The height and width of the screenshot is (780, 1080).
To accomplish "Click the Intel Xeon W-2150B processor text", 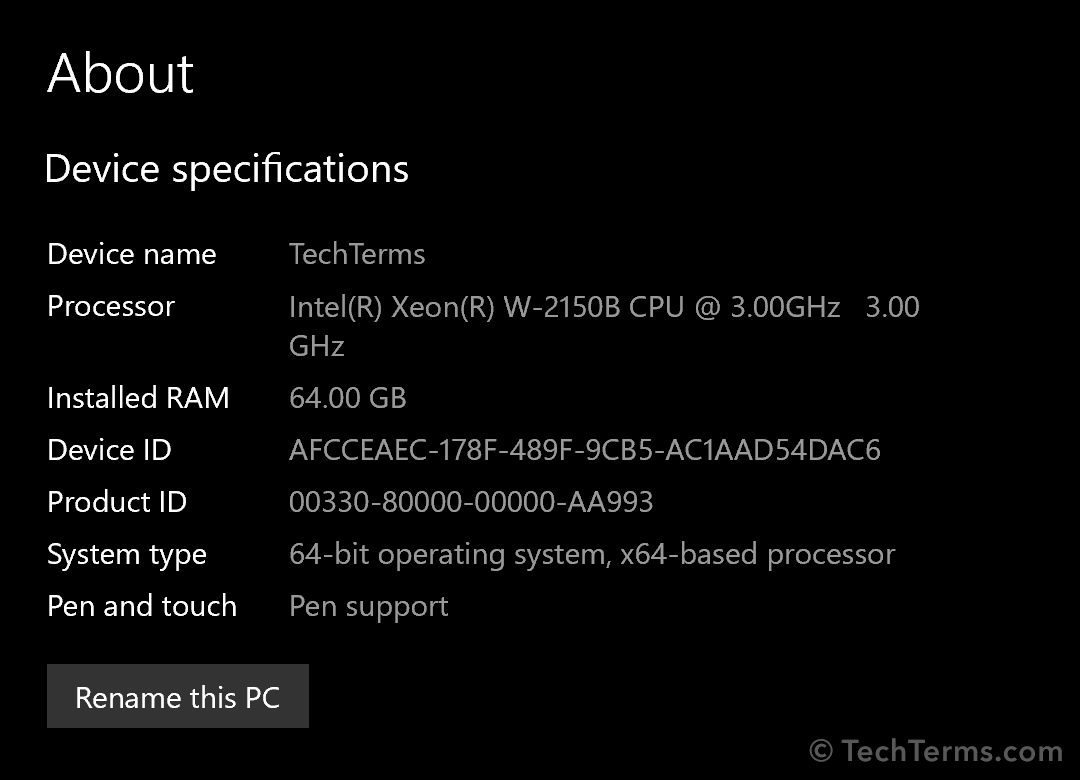I will point(564,306).
